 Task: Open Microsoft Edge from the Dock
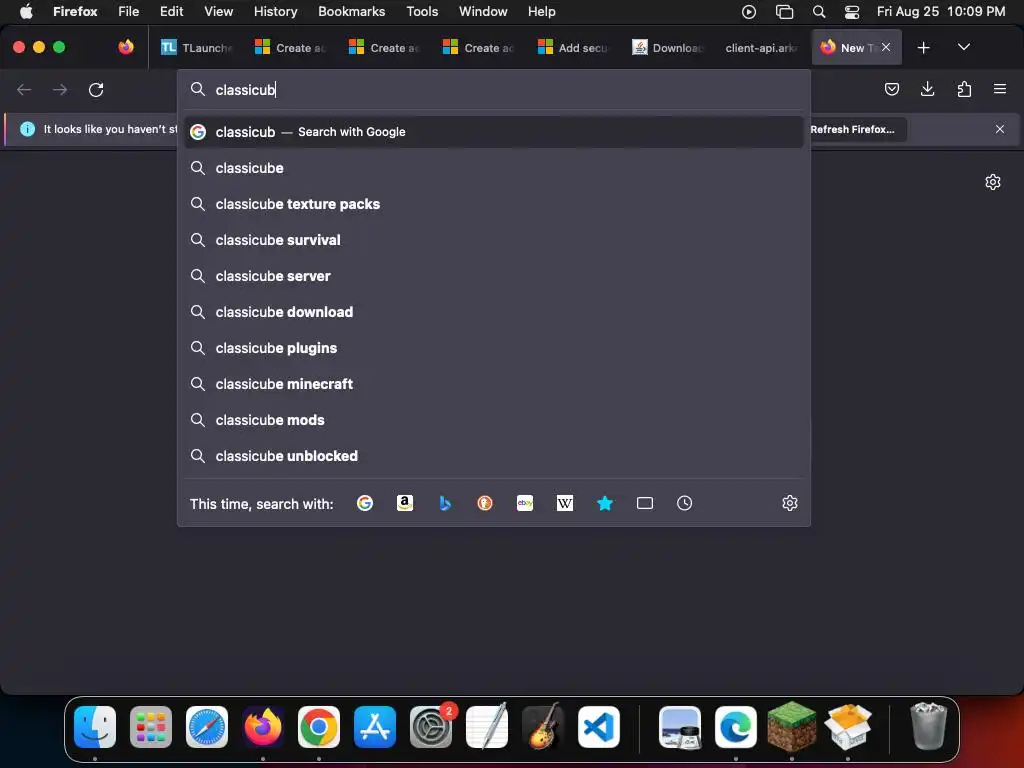point(736,727)
